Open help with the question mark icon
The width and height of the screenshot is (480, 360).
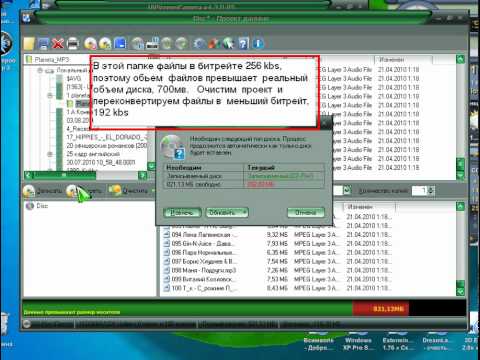pos(243,44)
